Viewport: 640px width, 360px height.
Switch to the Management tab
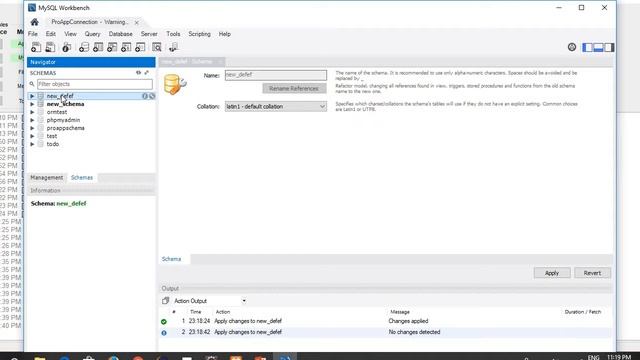[x=47, y=178]
